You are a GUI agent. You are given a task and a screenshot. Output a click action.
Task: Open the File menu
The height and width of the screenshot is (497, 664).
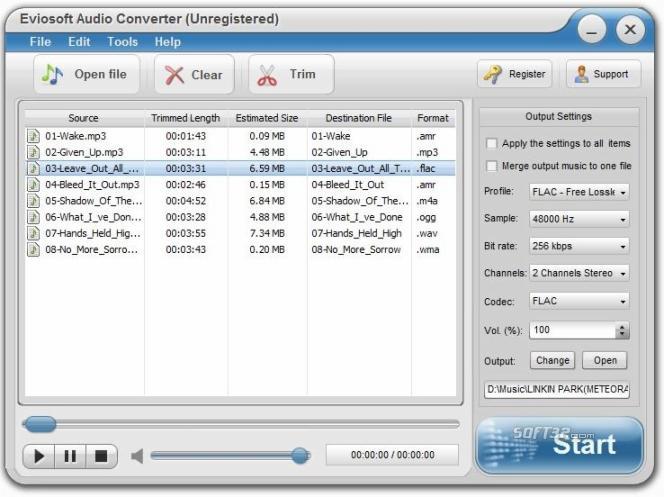point(40,42)
